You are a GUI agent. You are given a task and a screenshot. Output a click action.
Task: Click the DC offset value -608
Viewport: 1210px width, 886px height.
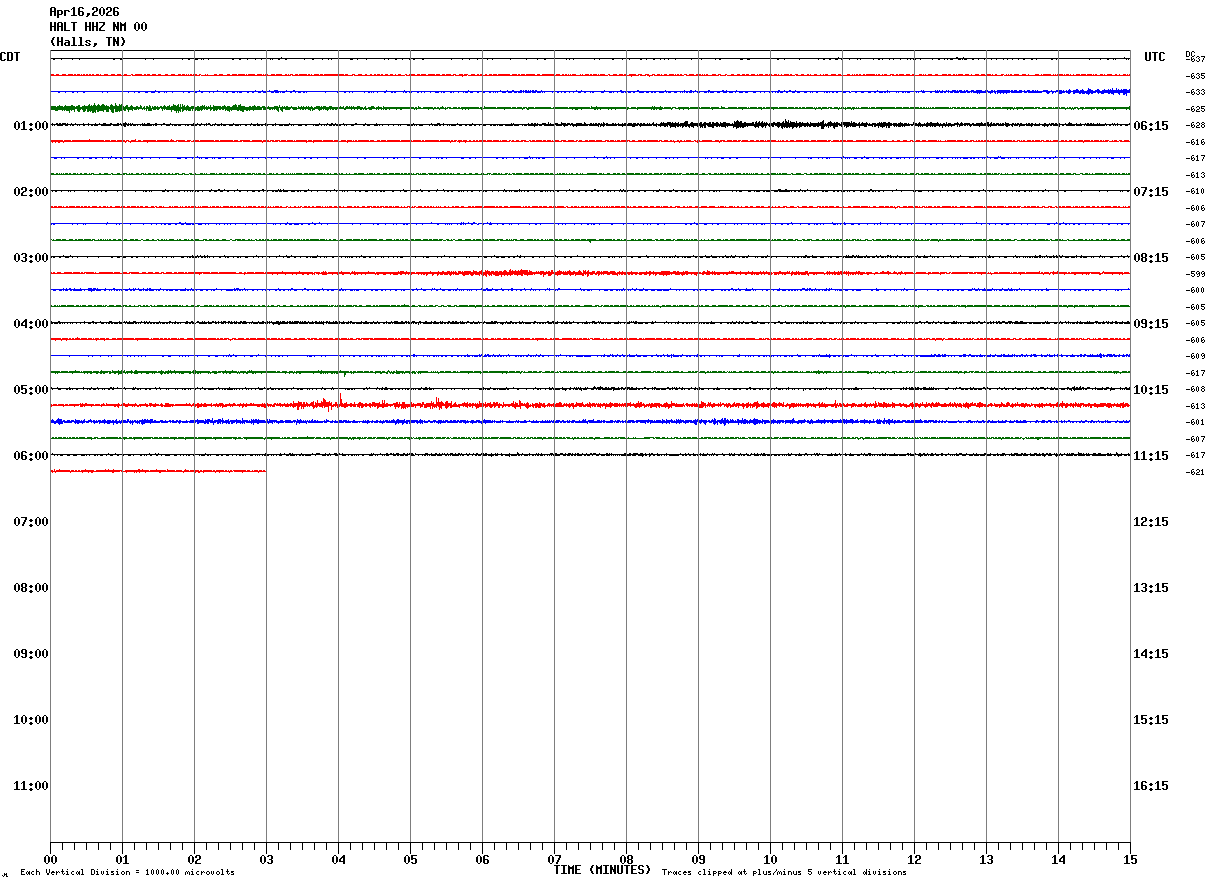coord(1195,389)
